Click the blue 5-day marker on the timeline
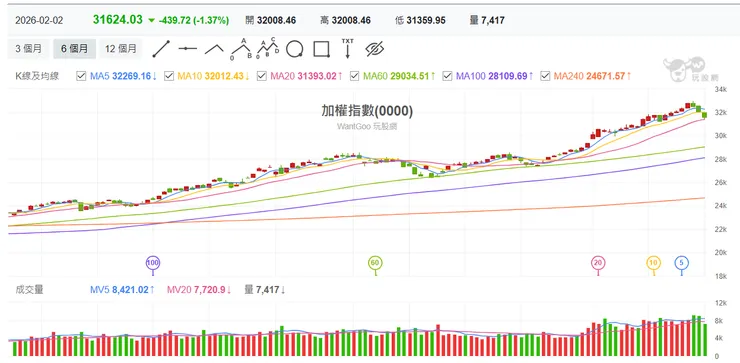Image resolution: width=740 pixels, height=363 pixels. pyautogui.click(x=681, y=262)
